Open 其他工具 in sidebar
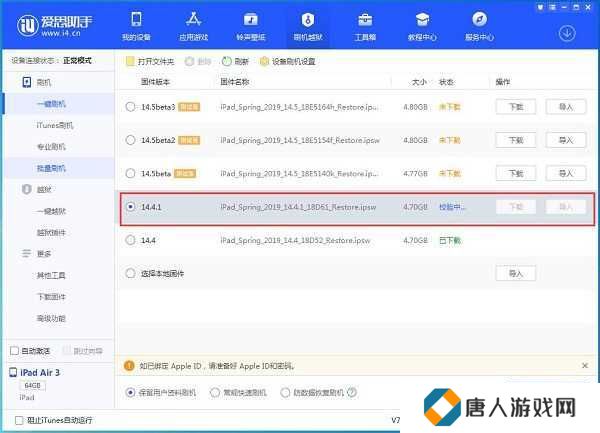The width and height of the screenshot is (600, 433). [51, 275]
